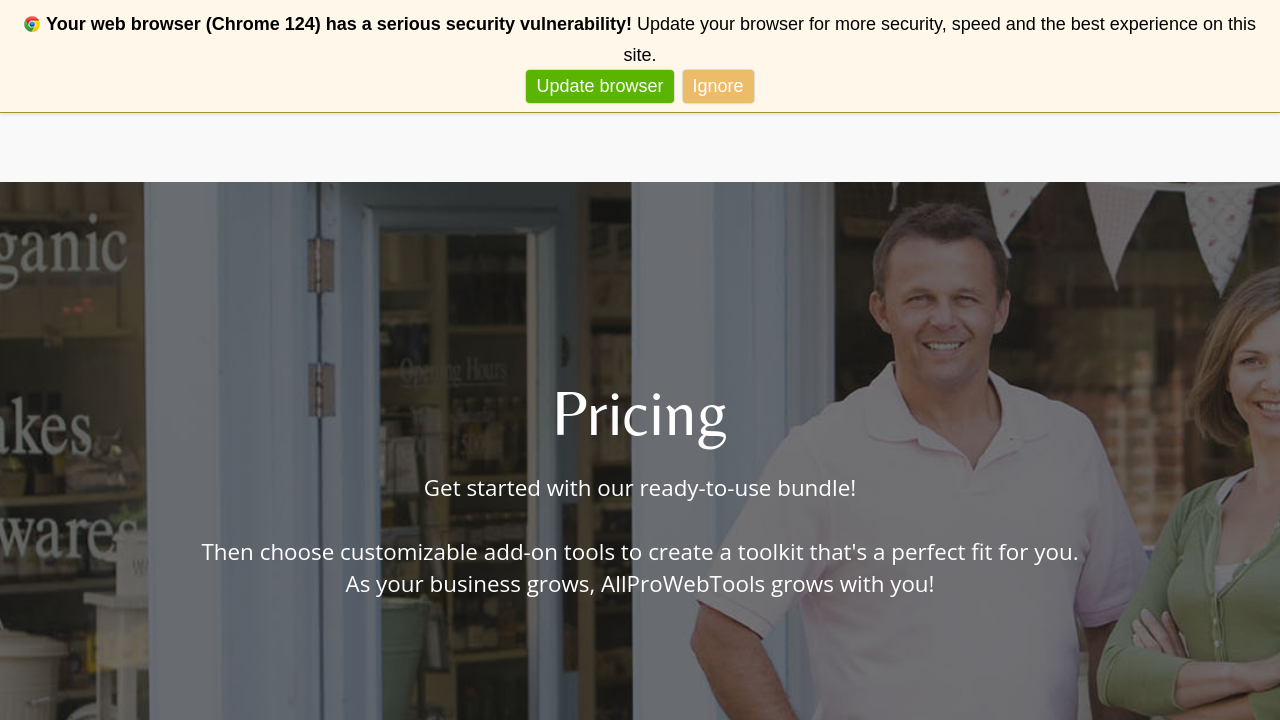
Task: Dismiss the warning with the Ignore button
Action: [x=718, y=86]
